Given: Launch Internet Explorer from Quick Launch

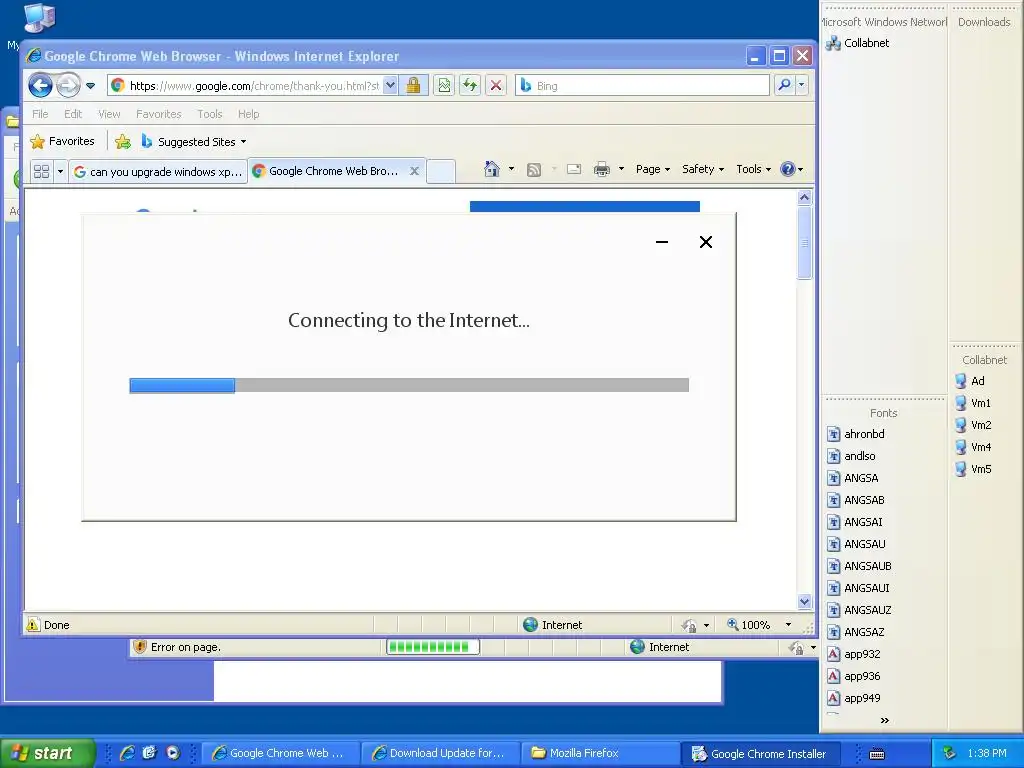Looking at the screenshot, I should point(127,753).
